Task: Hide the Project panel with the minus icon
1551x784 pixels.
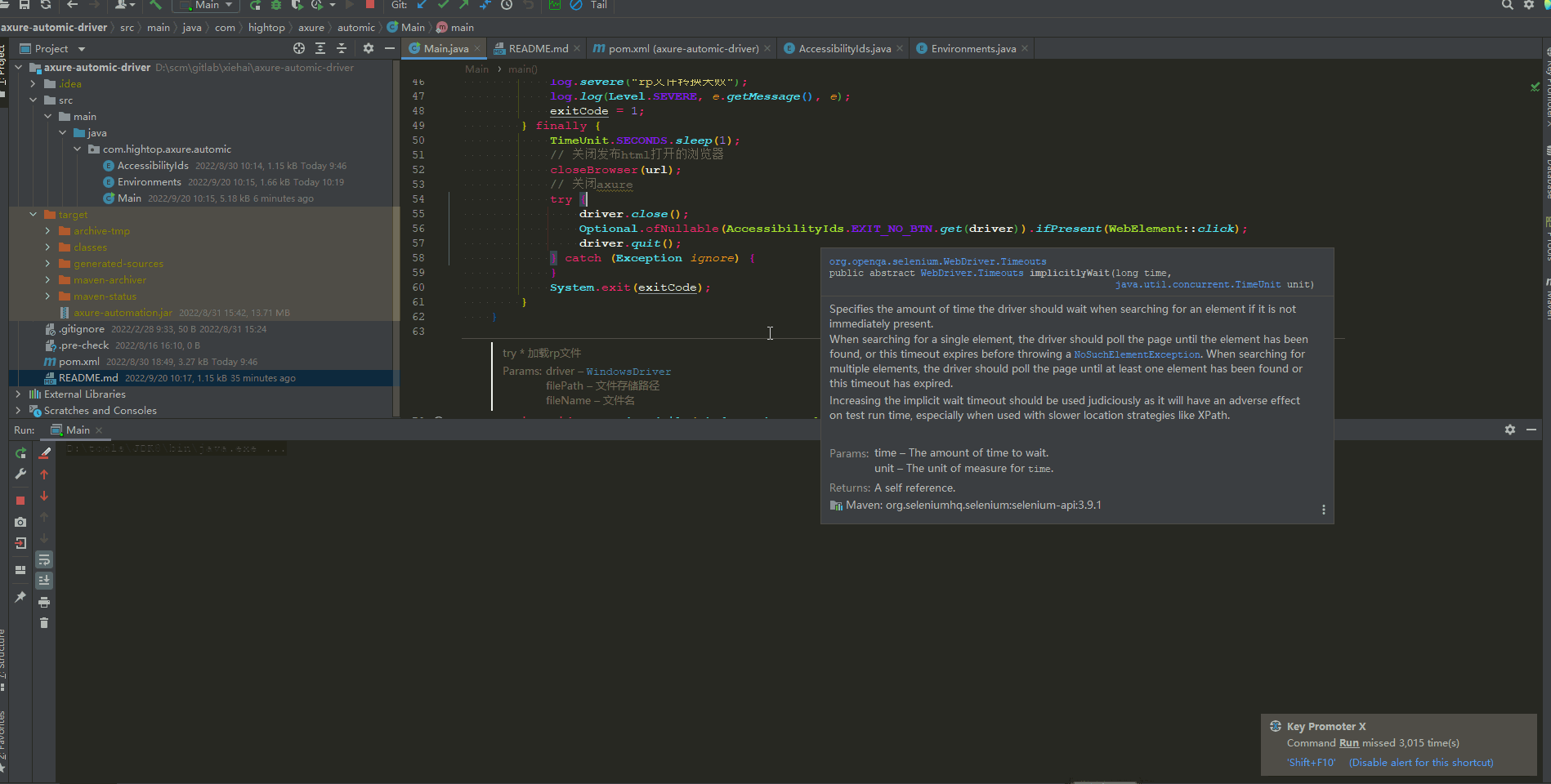Action: 390,48
